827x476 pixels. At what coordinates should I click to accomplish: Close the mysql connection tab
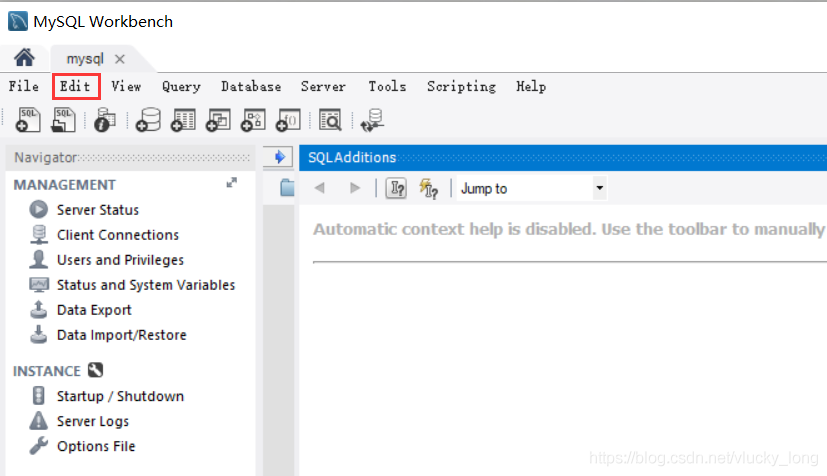coord(120,59)
